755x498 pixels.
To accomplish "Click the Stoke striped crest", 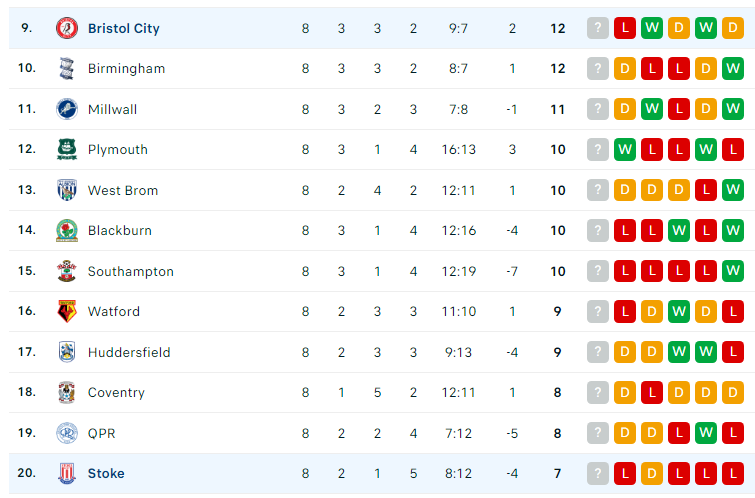I will [x=67, y=473].
